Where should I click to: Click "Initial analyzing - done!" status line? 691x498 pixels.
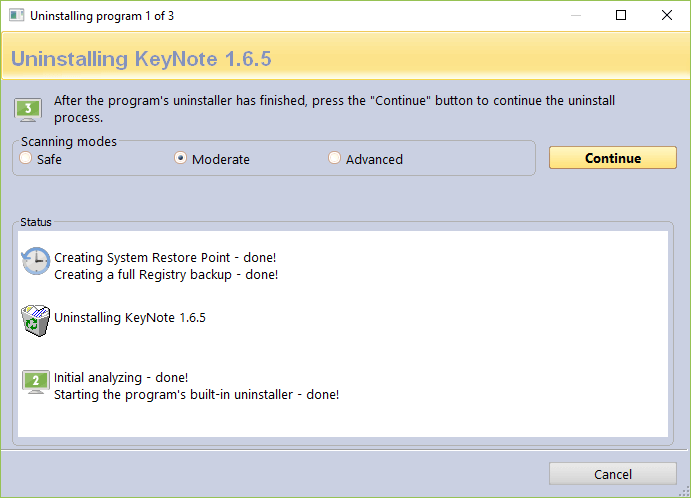(121, 378)
